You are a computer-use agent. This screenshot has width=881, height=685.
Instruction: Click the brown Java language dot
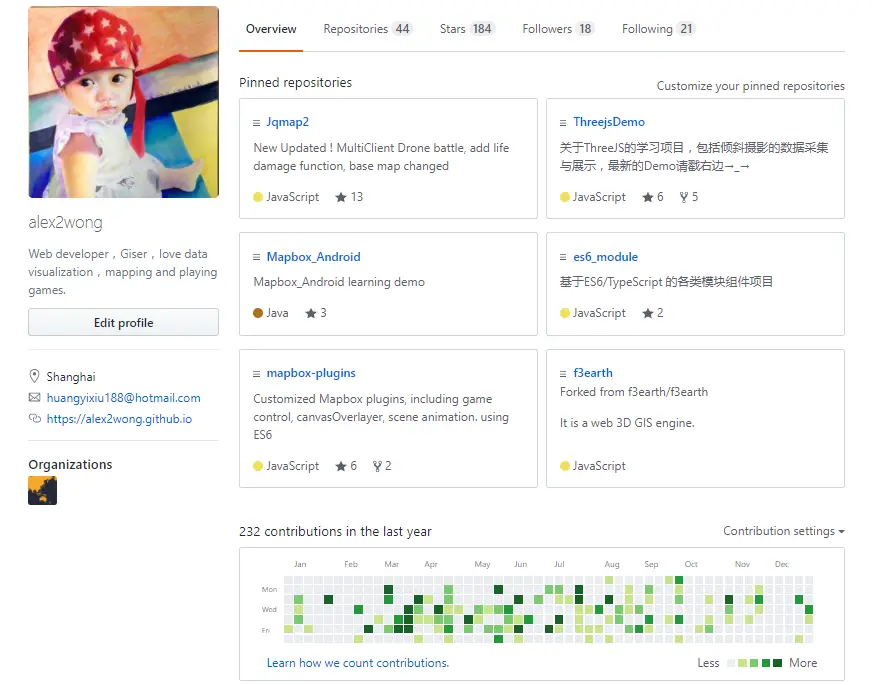pos(258,313)
